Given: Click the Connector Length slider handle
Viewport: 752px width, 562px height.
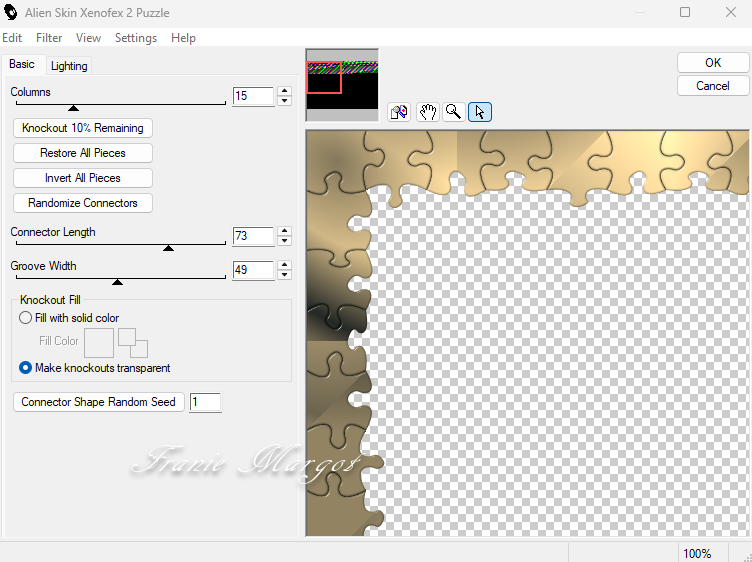Looking at the screenshot, I should tap(168, 247).
